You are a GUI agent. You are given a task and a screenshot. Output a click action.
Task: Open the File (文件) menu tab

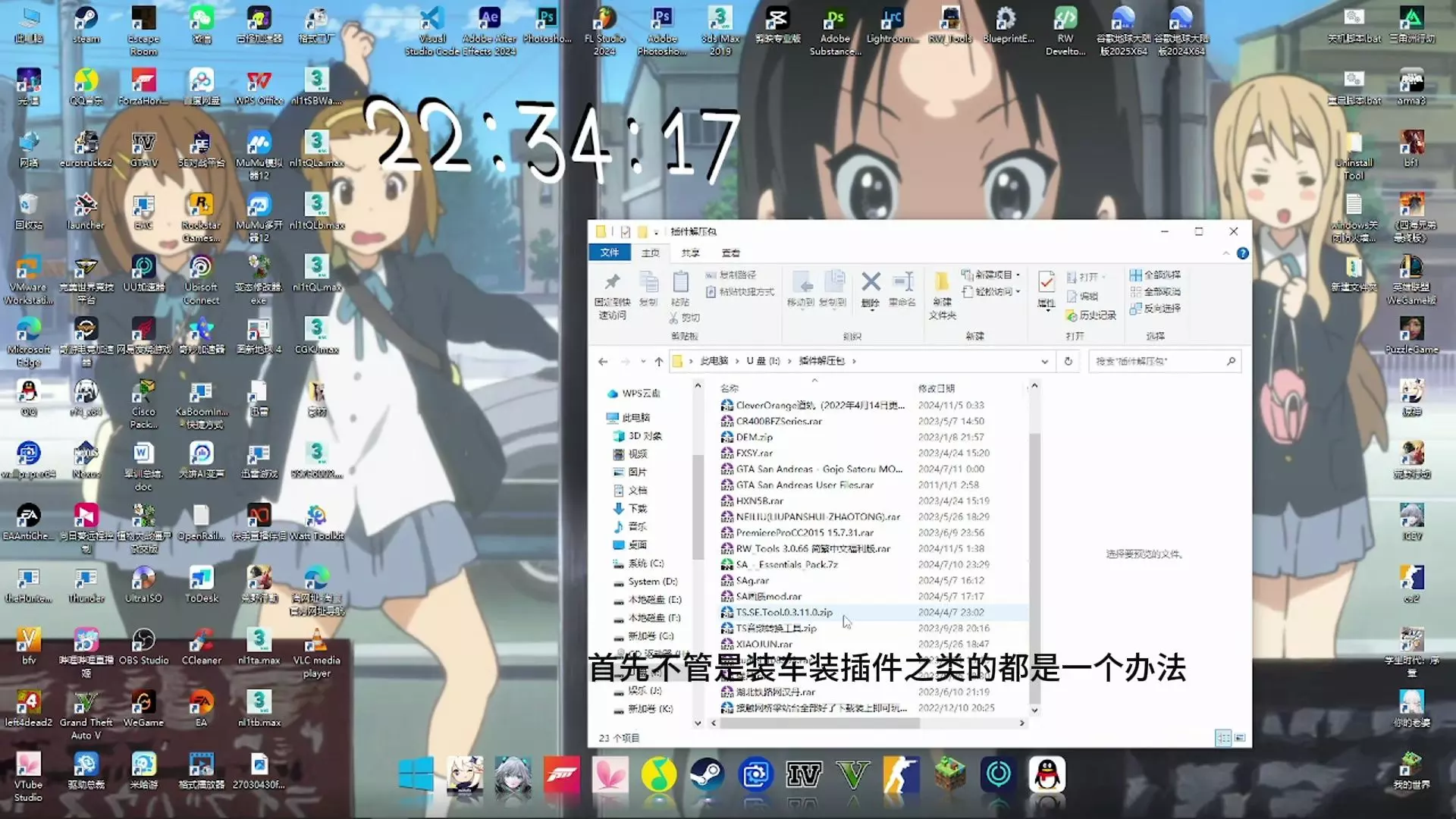610,253
